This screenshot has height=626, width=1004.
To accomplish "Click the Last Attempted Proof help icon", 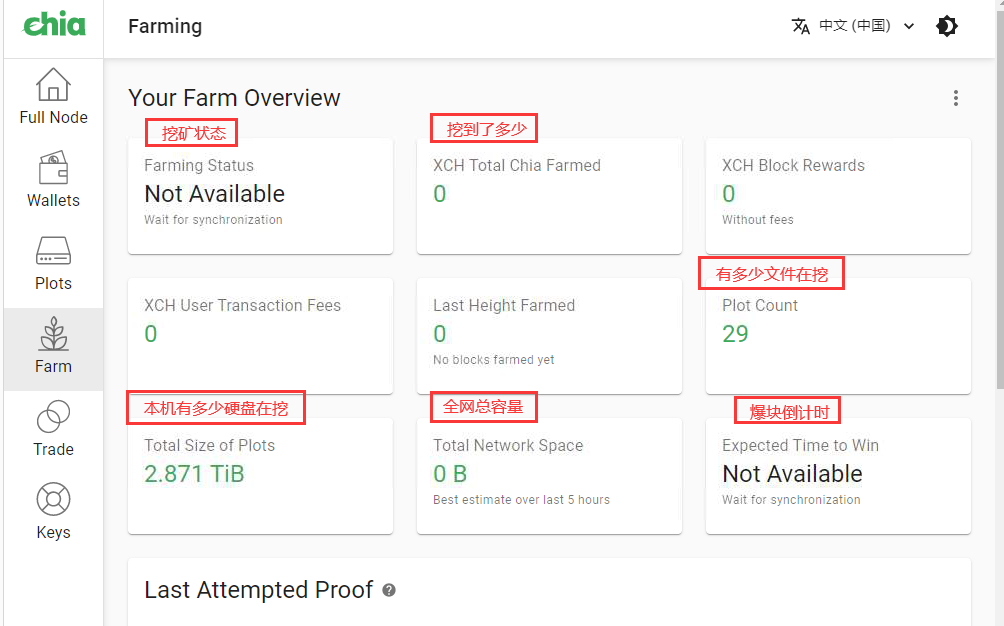I will 389,590.
